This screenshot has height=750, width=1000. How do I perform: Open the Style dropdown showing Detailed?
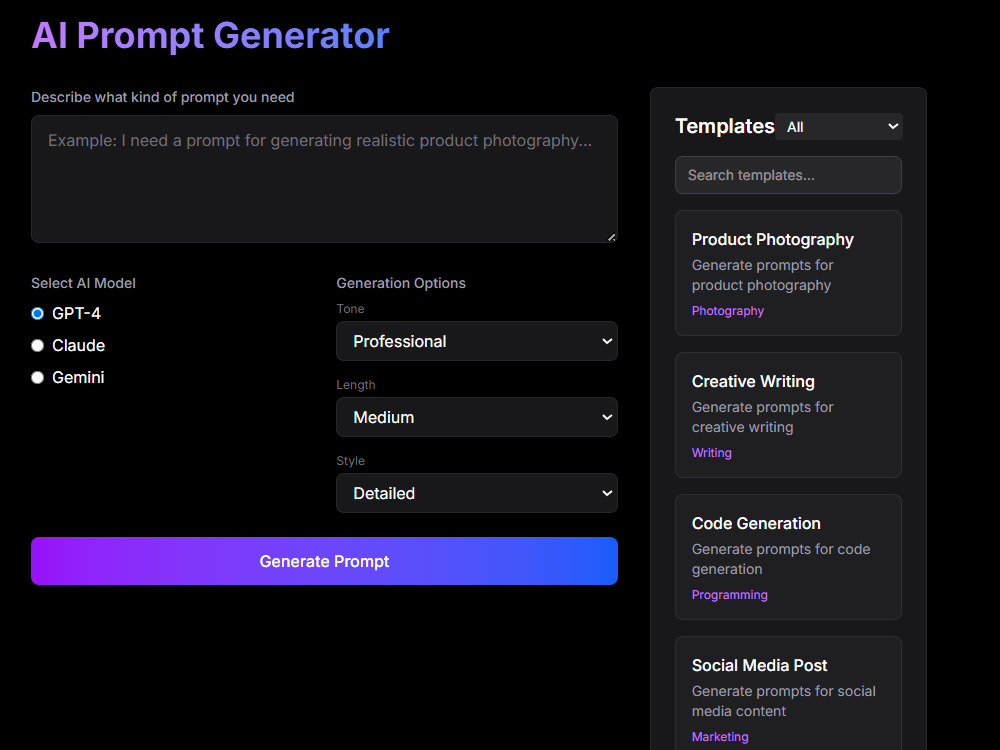(476, 493)
